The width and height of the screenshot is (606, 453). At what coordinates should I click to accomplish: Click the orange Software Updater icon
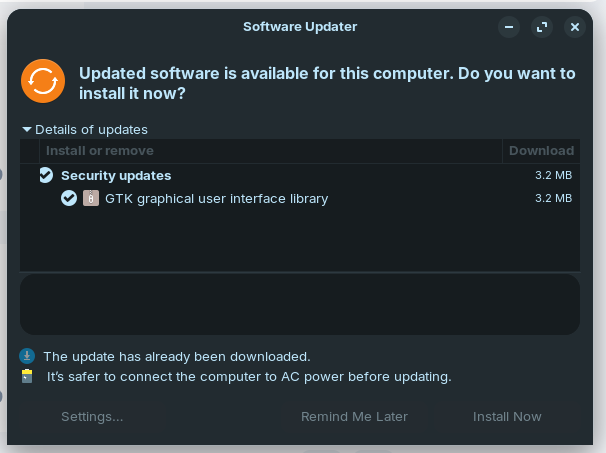click(x=43, y=82)
